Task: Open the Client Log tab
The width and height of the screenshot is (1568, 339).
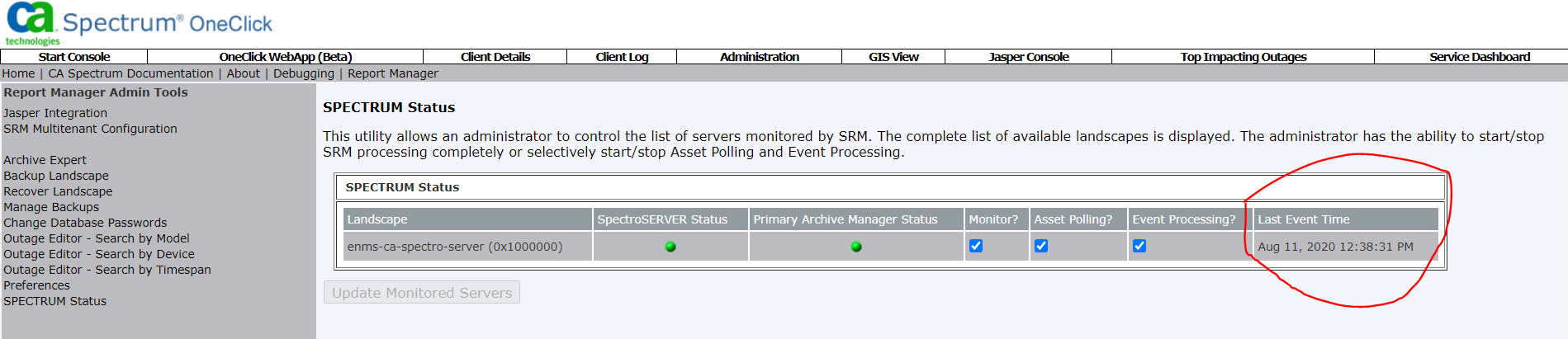Action: point(622,57)
